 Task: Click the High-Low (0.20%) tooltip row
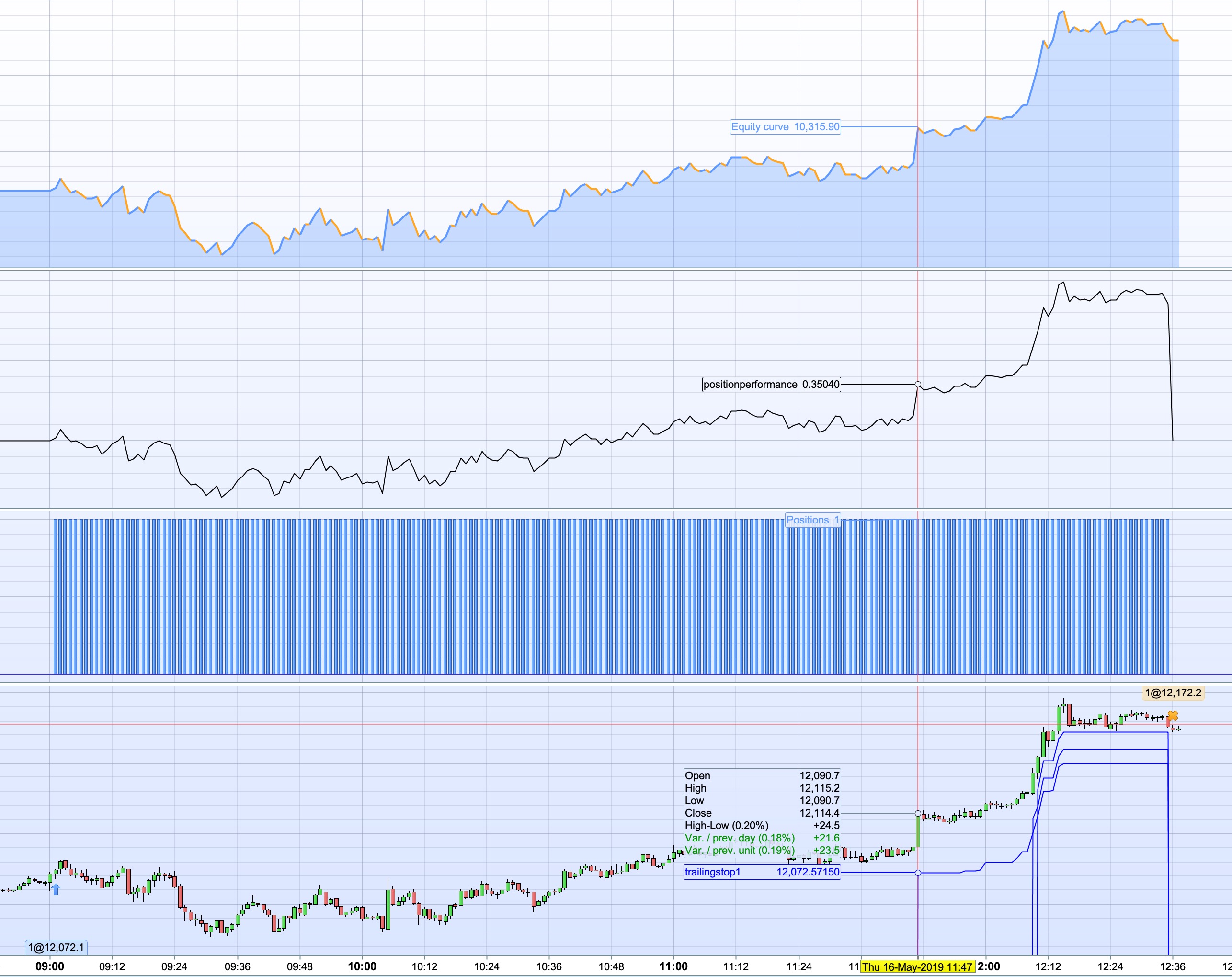click(x=762, y=825)
